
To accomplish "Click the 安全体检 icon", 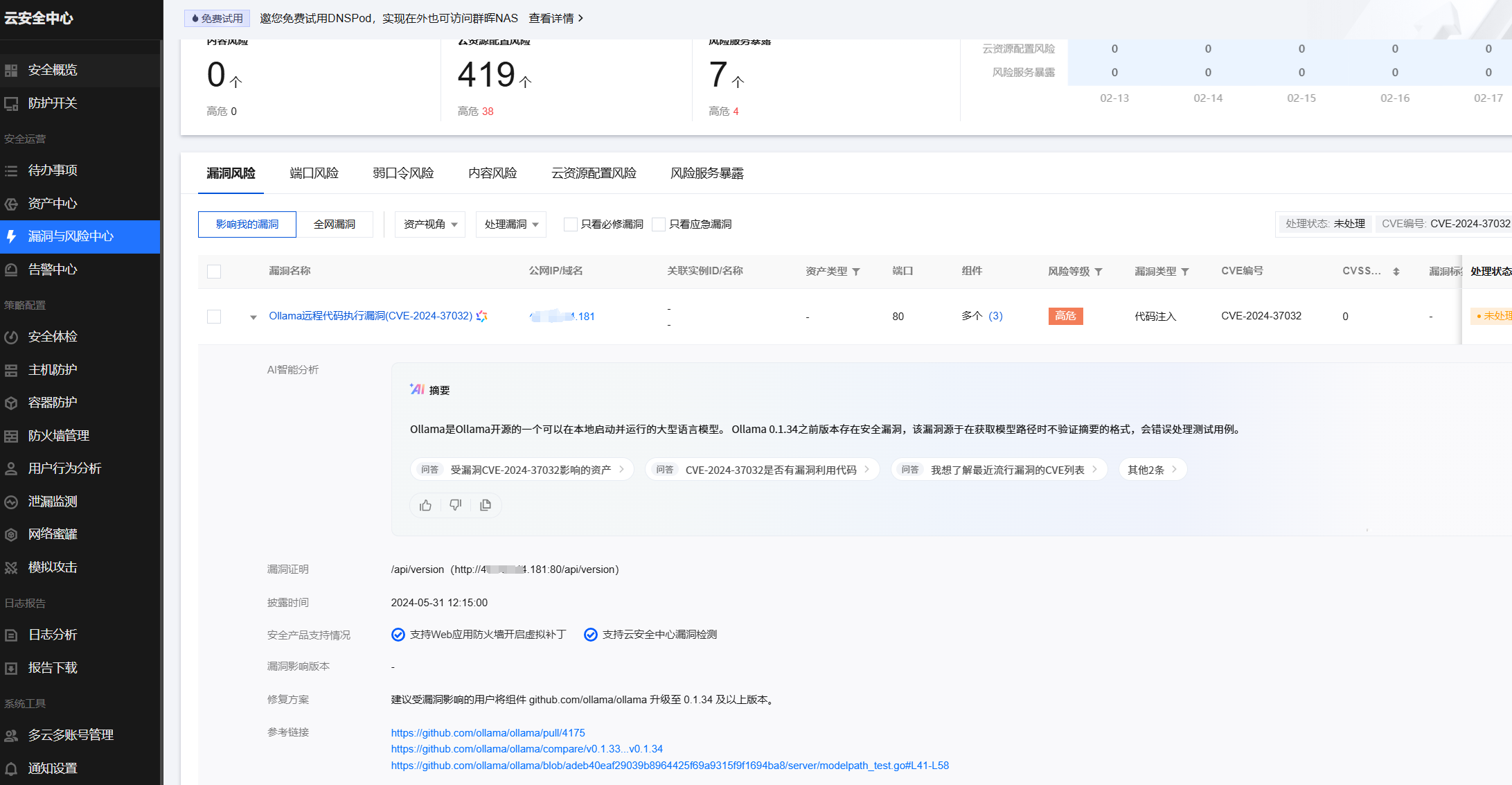I will pyautogui.click(x=11, y=337).
